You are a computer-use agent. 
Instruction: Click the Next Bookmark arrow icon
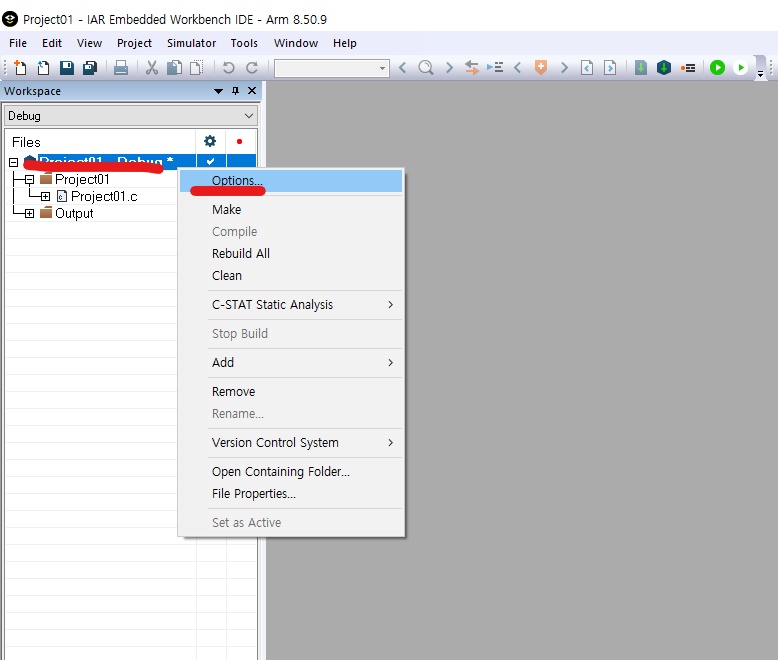564,67
